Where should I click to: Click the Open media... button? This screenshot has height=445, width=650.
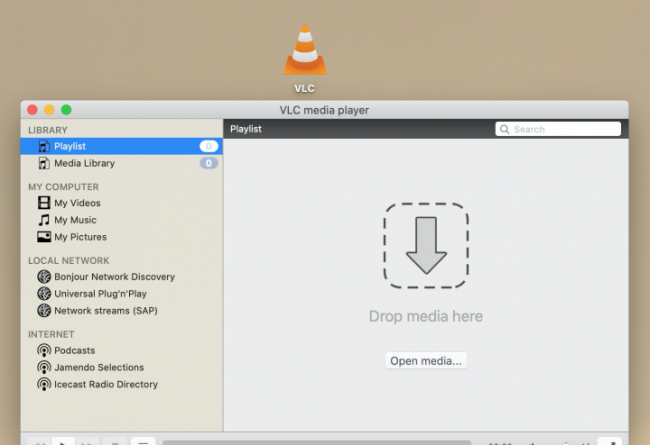pos(426,360)
